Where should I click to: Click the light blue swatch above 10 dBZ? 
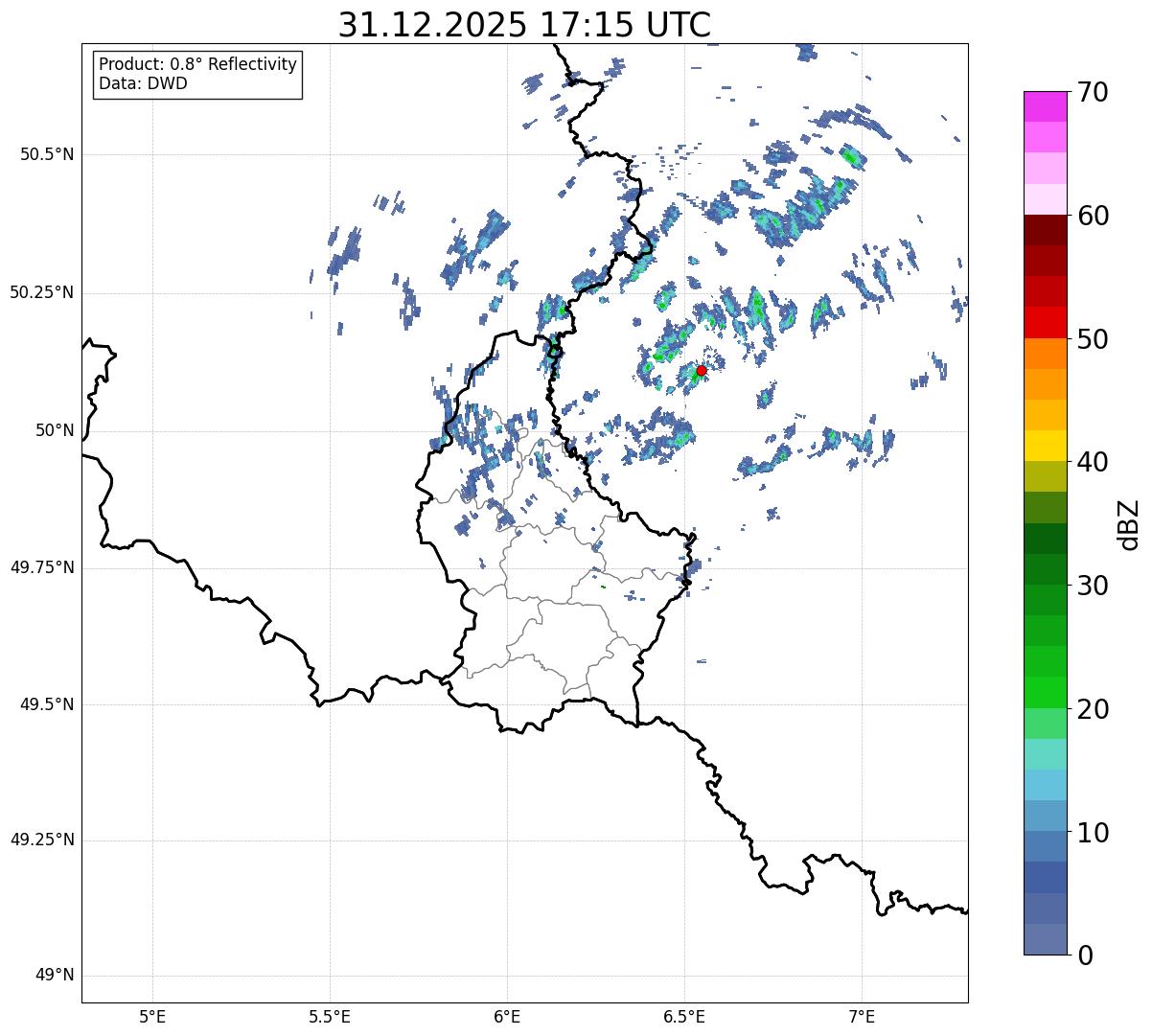(x=1045, y=816)
